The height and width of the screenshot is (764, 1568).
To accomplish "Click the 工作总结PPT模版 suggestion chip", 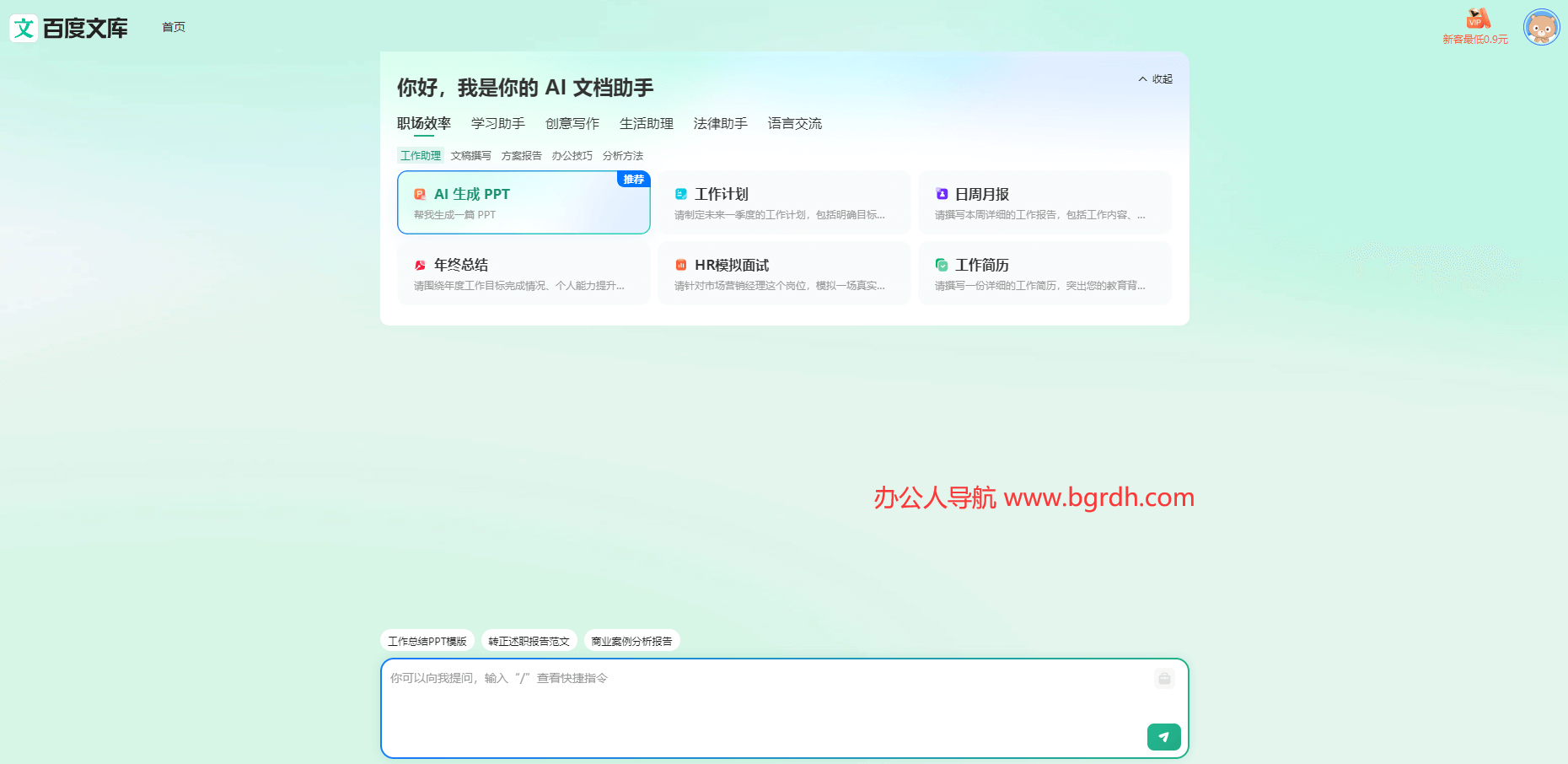I will coord(427,641).
